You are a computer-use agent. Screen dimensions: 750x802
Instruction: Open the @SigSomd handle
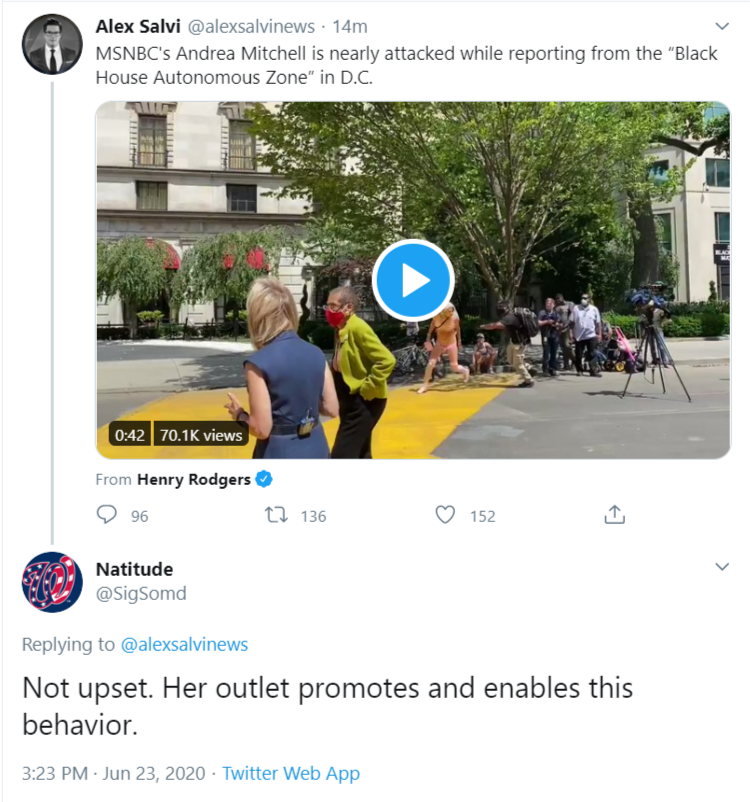click(141, 594)
